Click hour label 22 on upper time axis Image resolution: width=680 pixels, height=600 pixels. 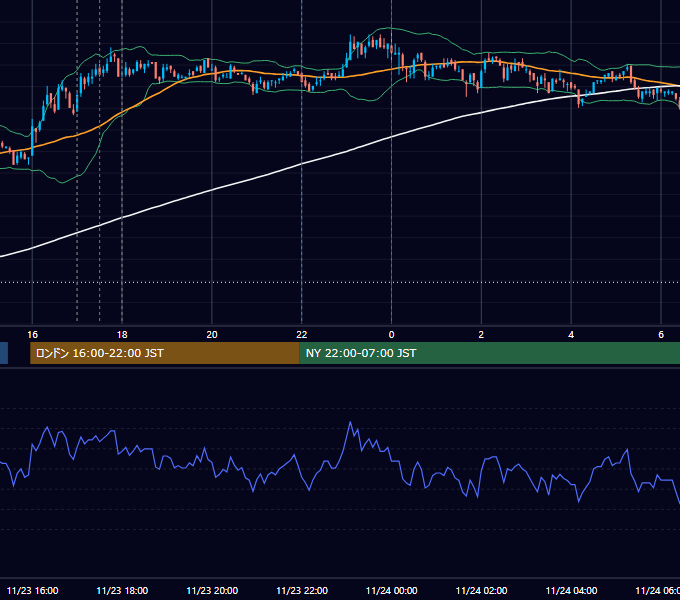(x=301, y=335)
